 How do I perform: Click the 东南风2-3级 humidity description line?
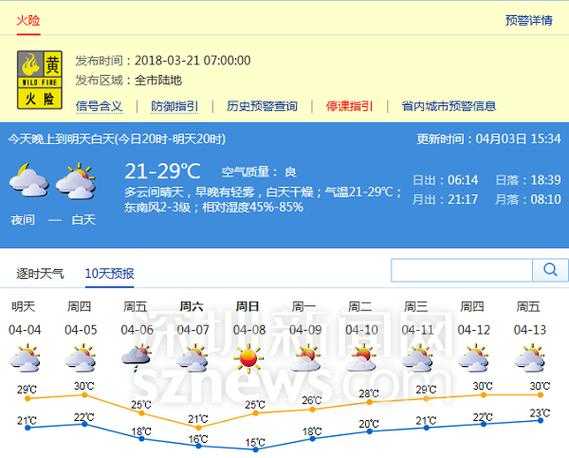click(x=214, y=207)
